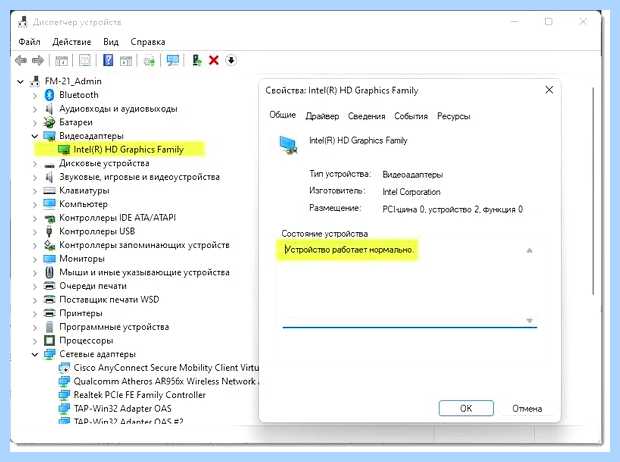
Task: Click the Device Manager vertical scrollbar
Action: pos(593,191)
